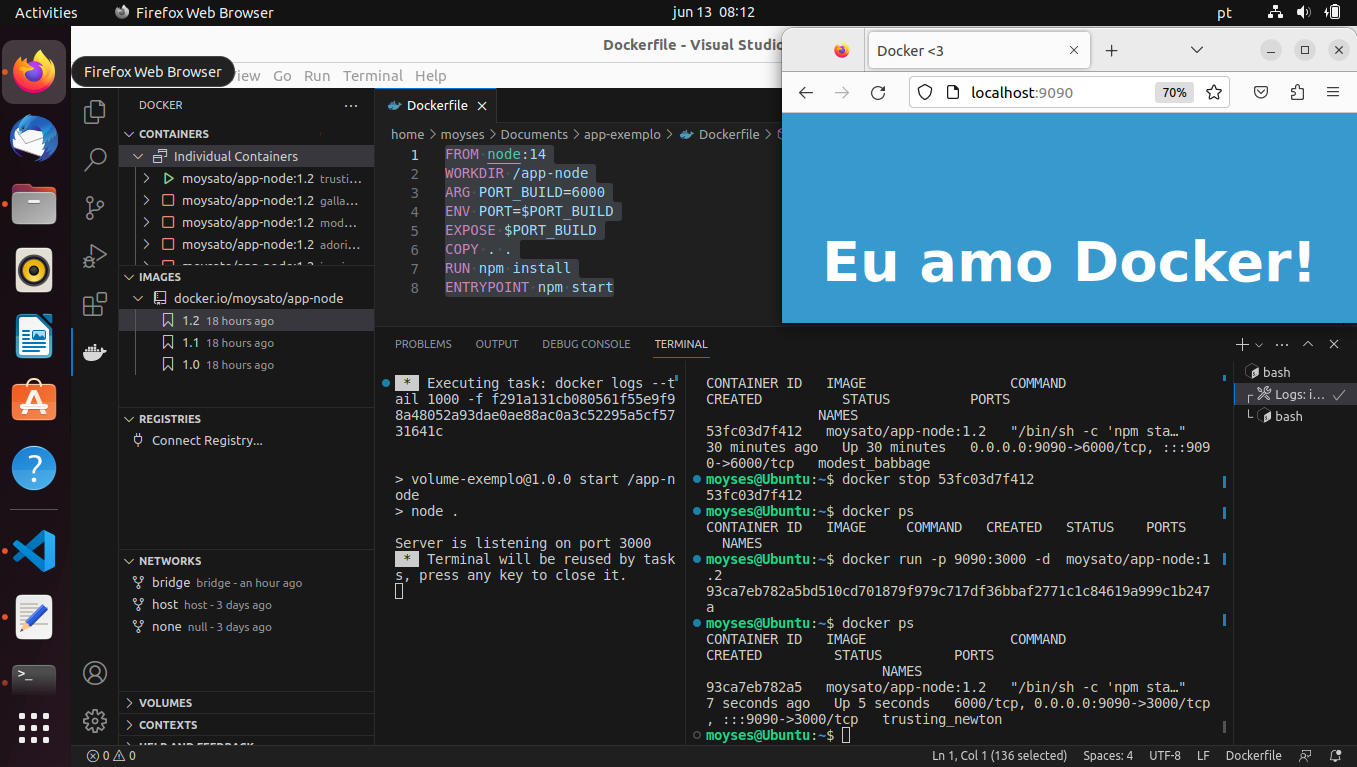Reset the 70% zoom level in Firefox
This screenshot has height=767, width=1357.
(x=1174, y=92)
